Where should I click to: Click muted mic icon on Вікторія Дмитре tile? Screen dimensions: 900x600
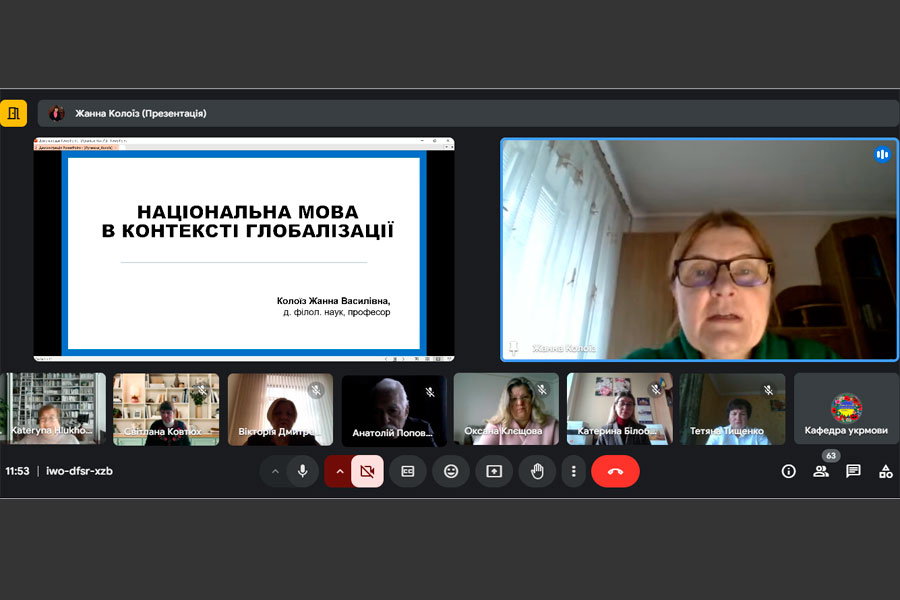click(316, 390)
